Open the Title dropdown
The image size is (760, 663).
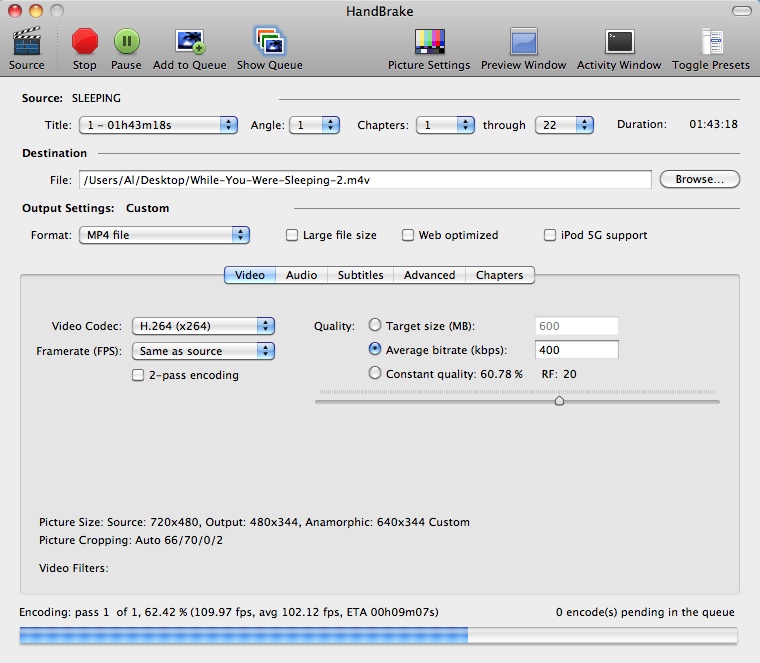(158, 125)
